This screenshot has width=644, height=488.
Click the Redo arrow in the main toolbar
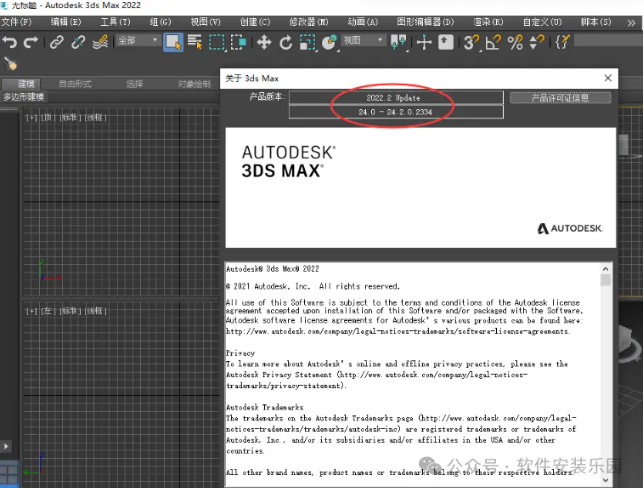[x=30, y=42]
